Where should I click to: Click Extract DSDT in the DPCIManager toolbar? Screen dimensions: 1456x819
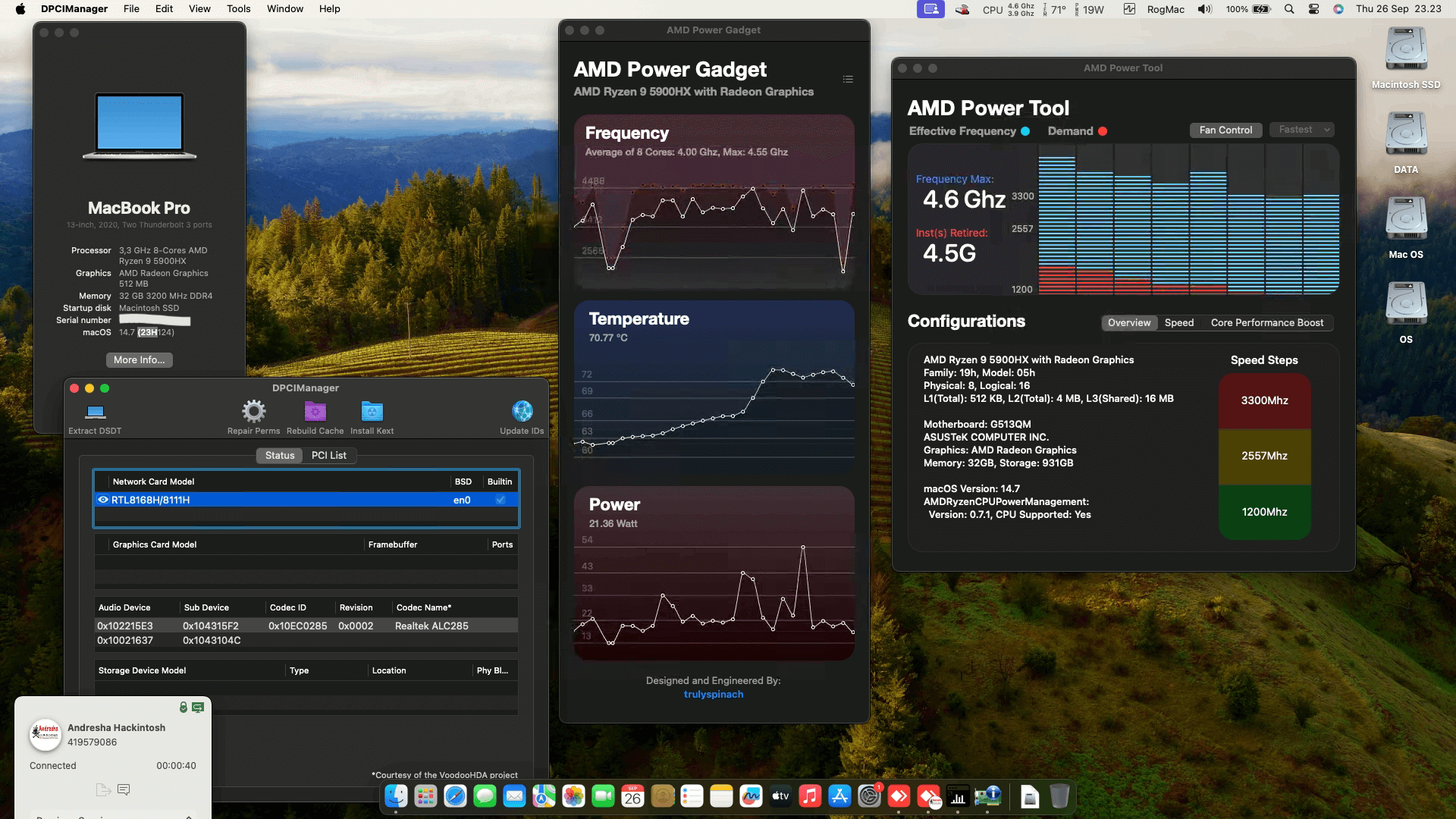(95, 418)
